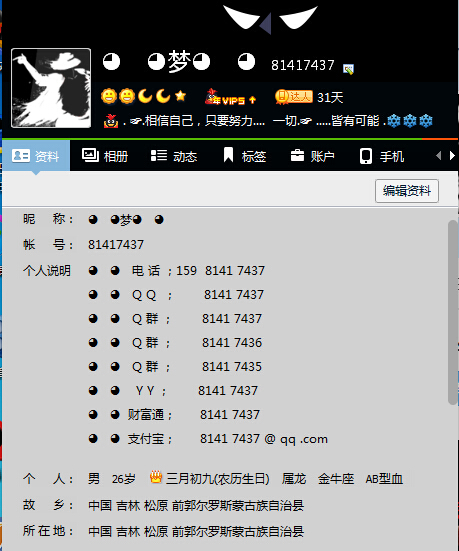Screen dimensions: 459x551
Task: Click the star level icon
Action: click(181, 95)
